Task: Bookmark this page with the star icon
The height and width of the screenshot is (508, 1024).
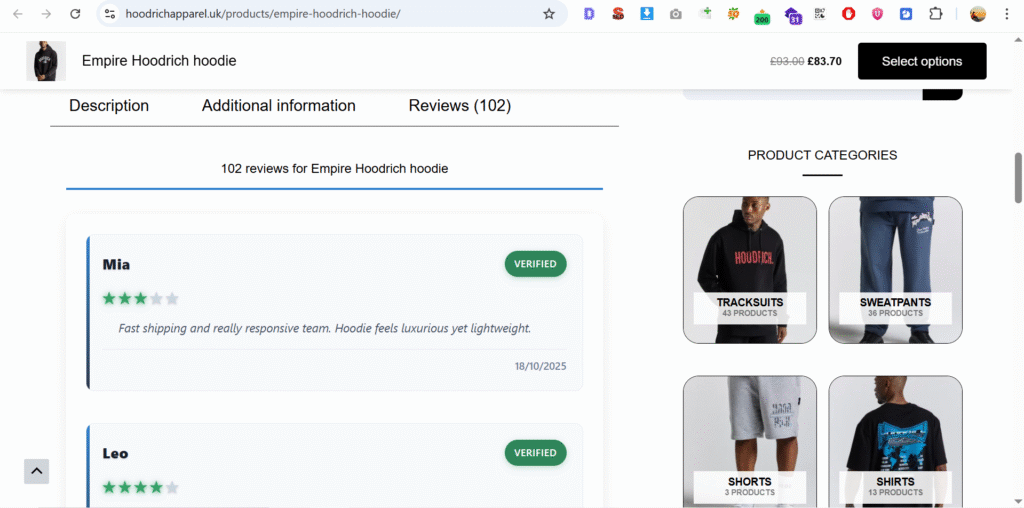Action: click(548, 14)
